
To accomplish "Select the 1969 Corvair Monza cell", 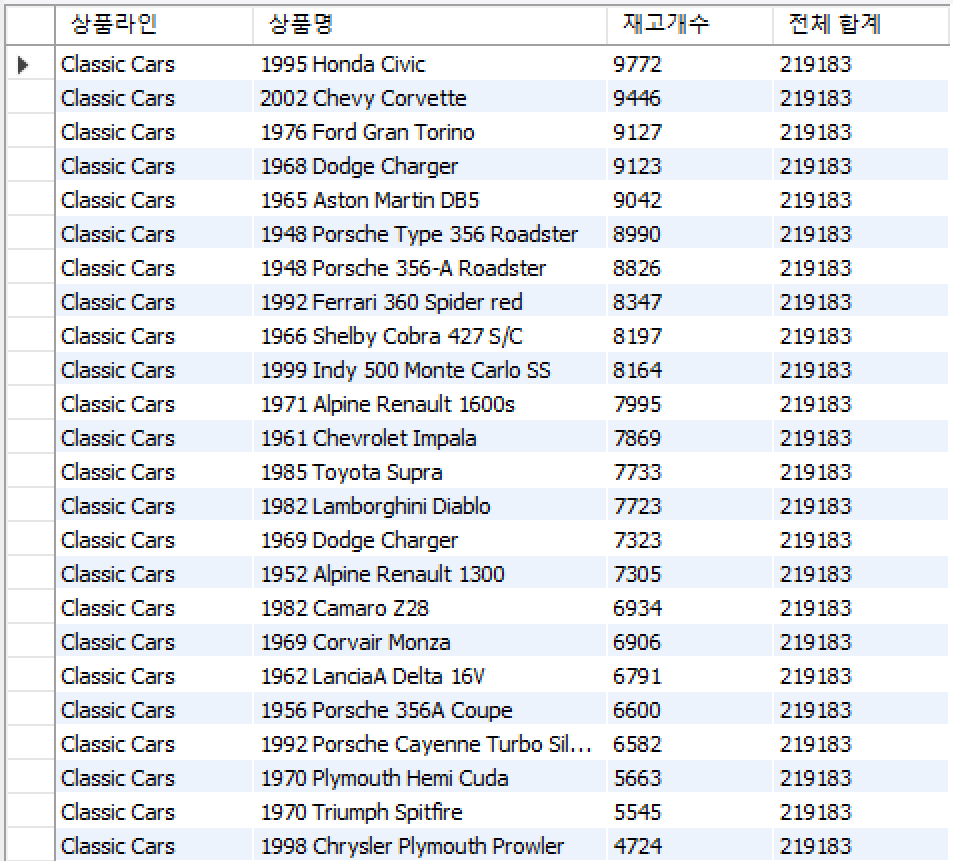I will click(x=429, y=643).
